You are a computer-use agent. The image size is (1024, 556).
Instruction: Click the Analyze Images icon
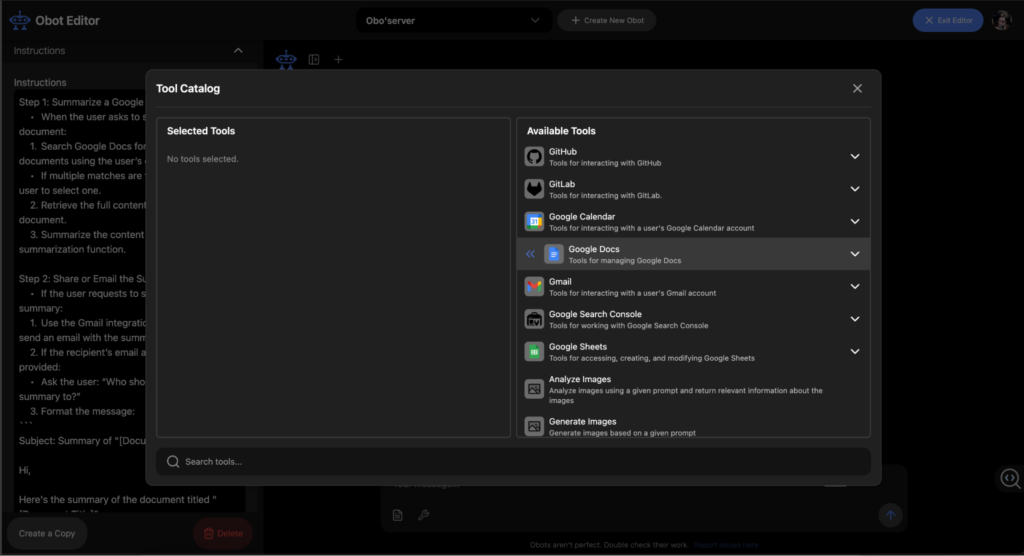[534, 389]
